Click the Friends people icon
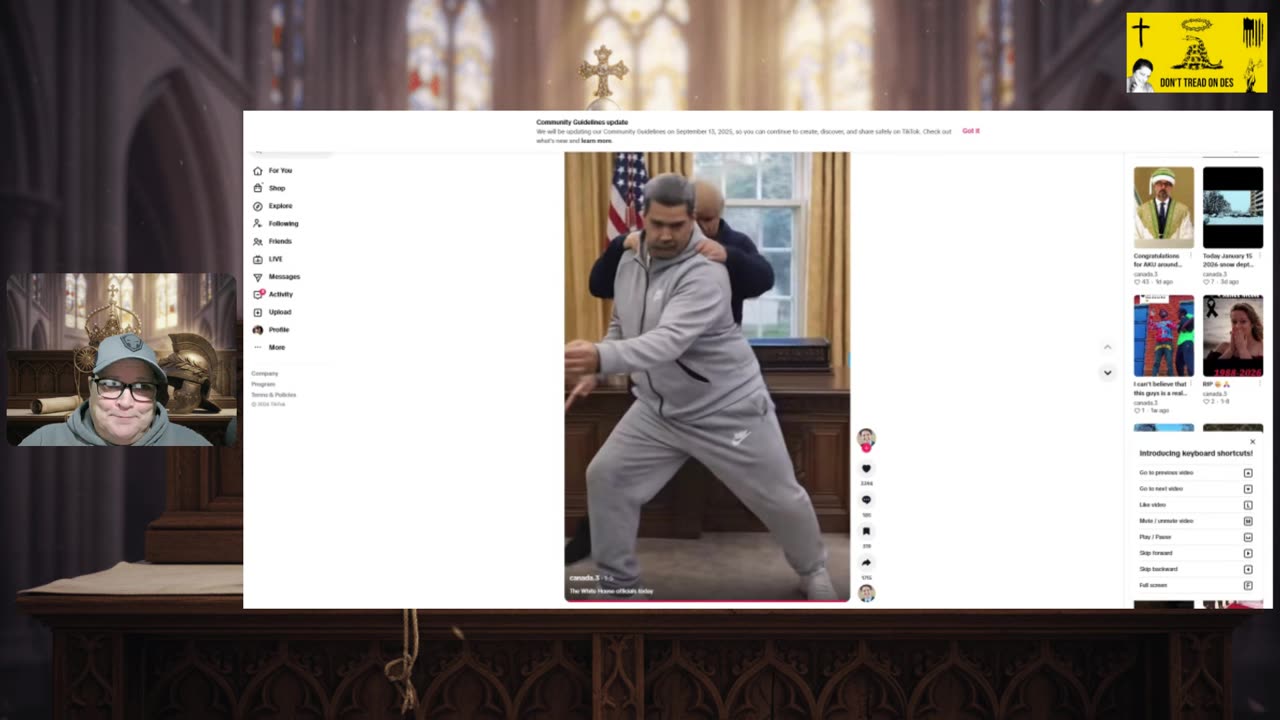This screenshot has width=1280, height=720. tap(257, 241)
